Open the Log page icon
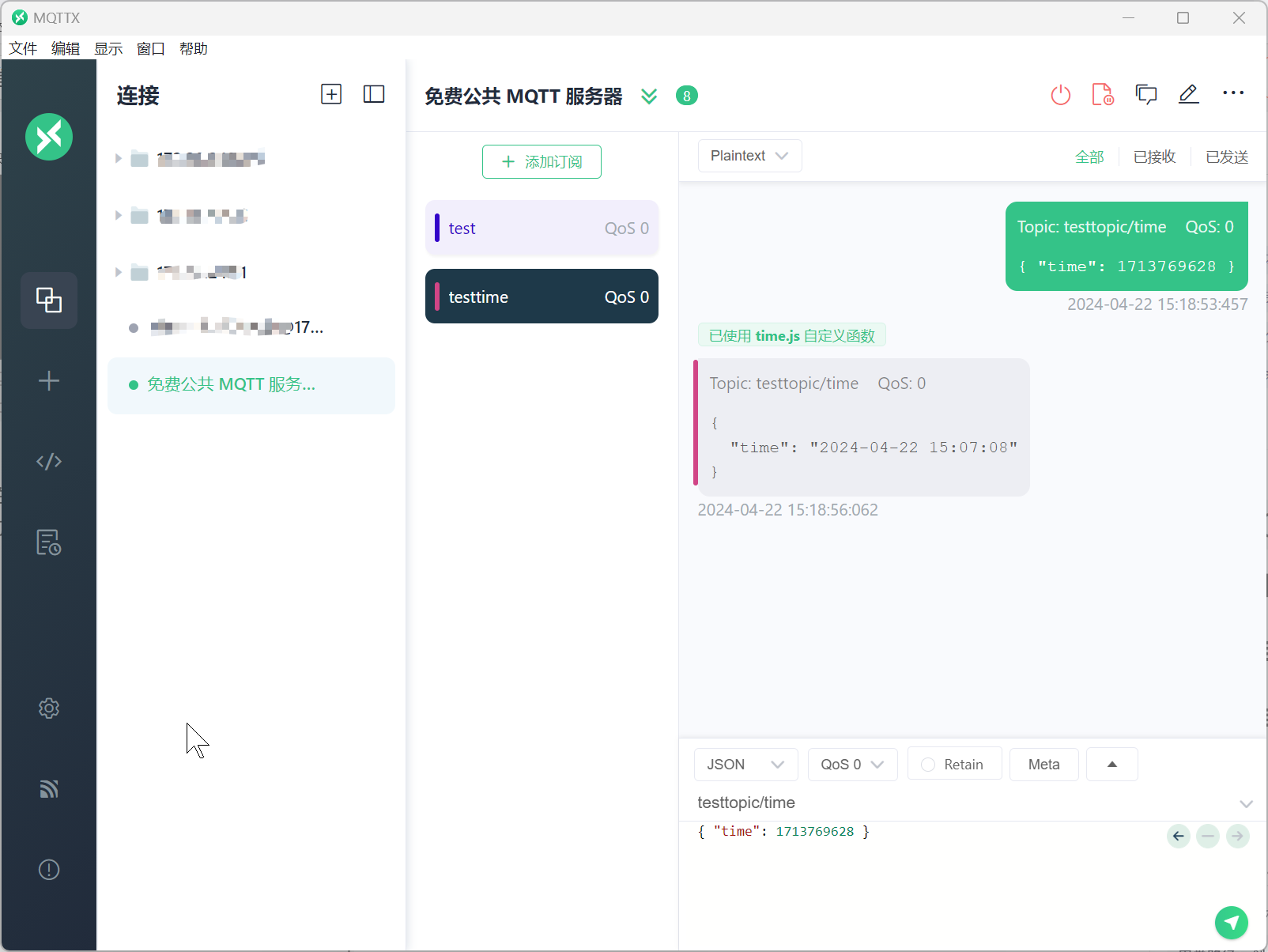Viewport: 1268px width, 952px height. (49, 542)
